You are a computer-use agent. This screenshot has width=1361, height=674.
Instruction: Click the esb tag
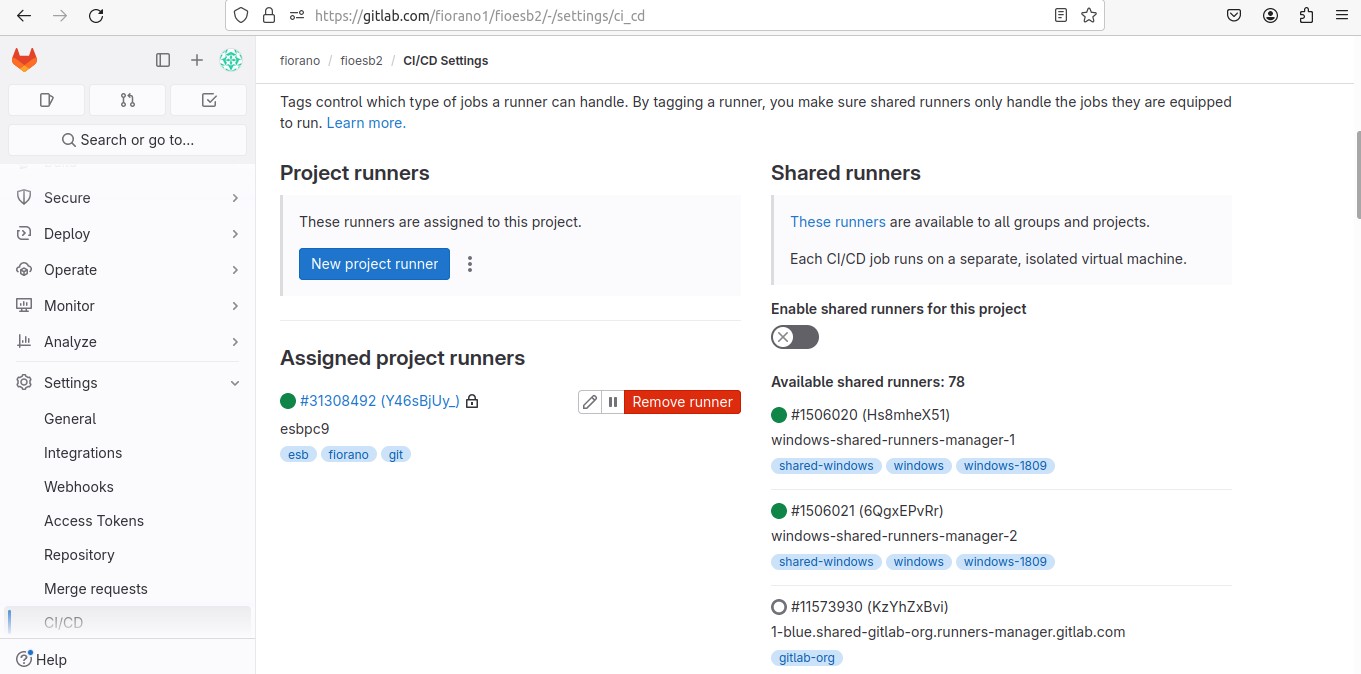click(x=298, y=455)
